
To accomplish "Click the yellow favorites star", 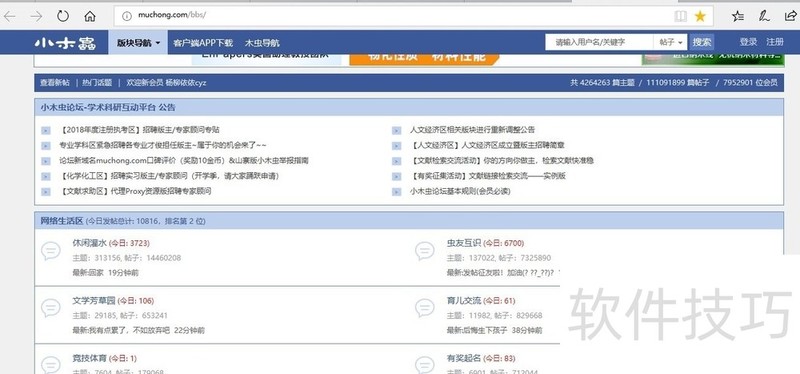I will [x=700, y=16].
